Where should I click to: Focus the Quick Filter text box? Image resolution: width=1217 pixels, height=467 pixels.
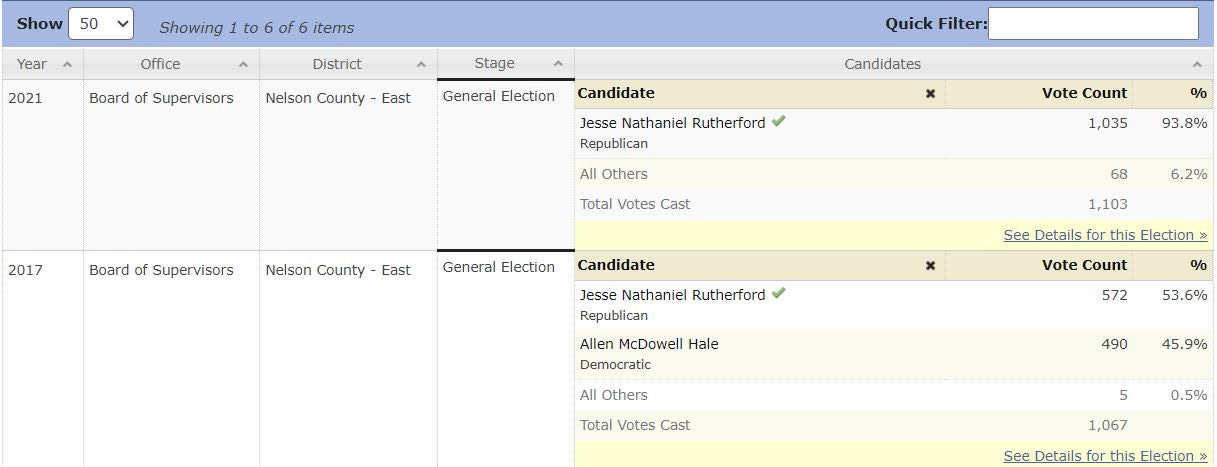tap(1093, 24)
